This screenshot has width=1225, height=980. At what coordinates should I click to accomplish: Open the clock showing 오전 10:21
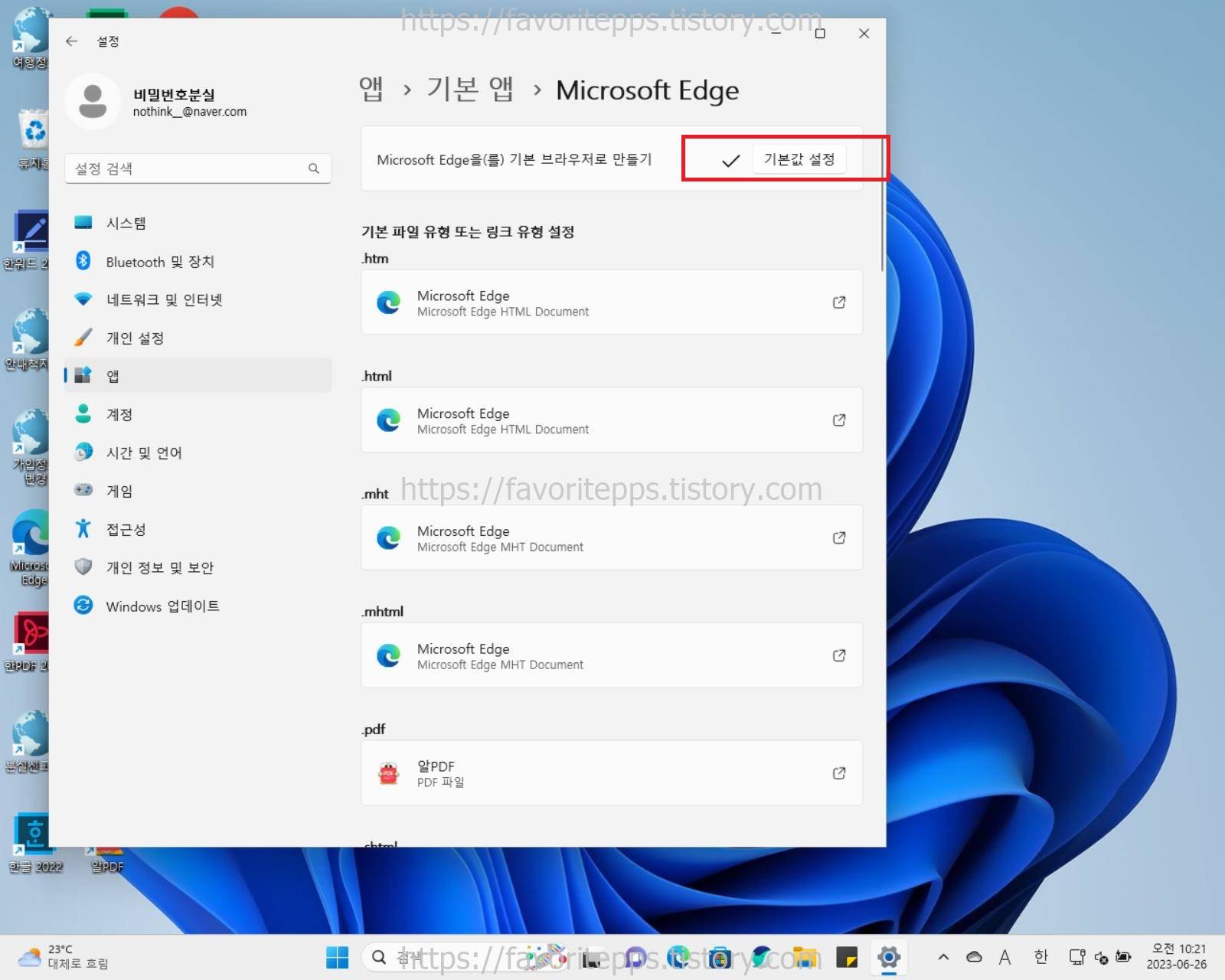[1177, 957]
